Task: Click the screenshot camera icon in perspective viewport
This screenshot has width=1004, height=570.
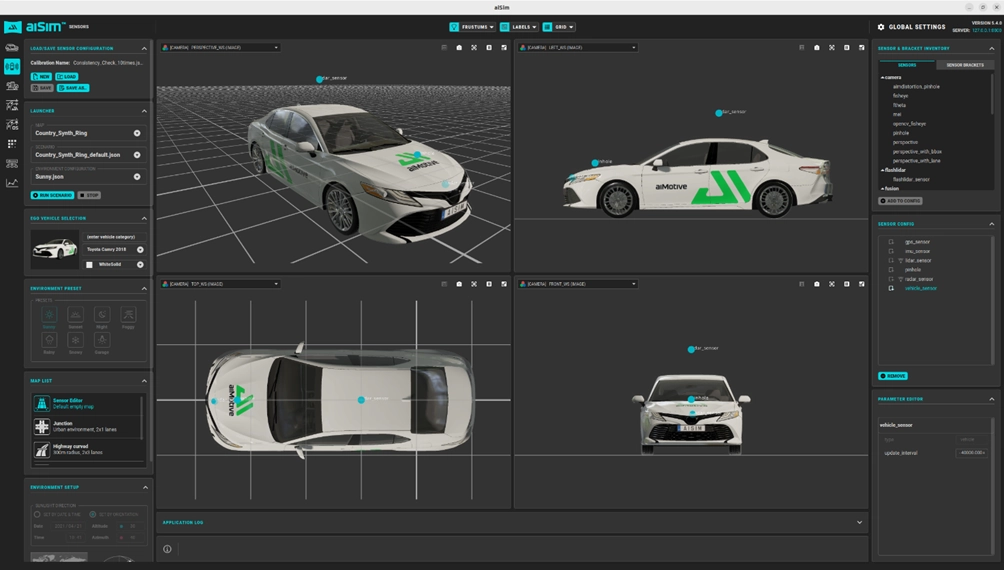Action: tap(459, 47)
